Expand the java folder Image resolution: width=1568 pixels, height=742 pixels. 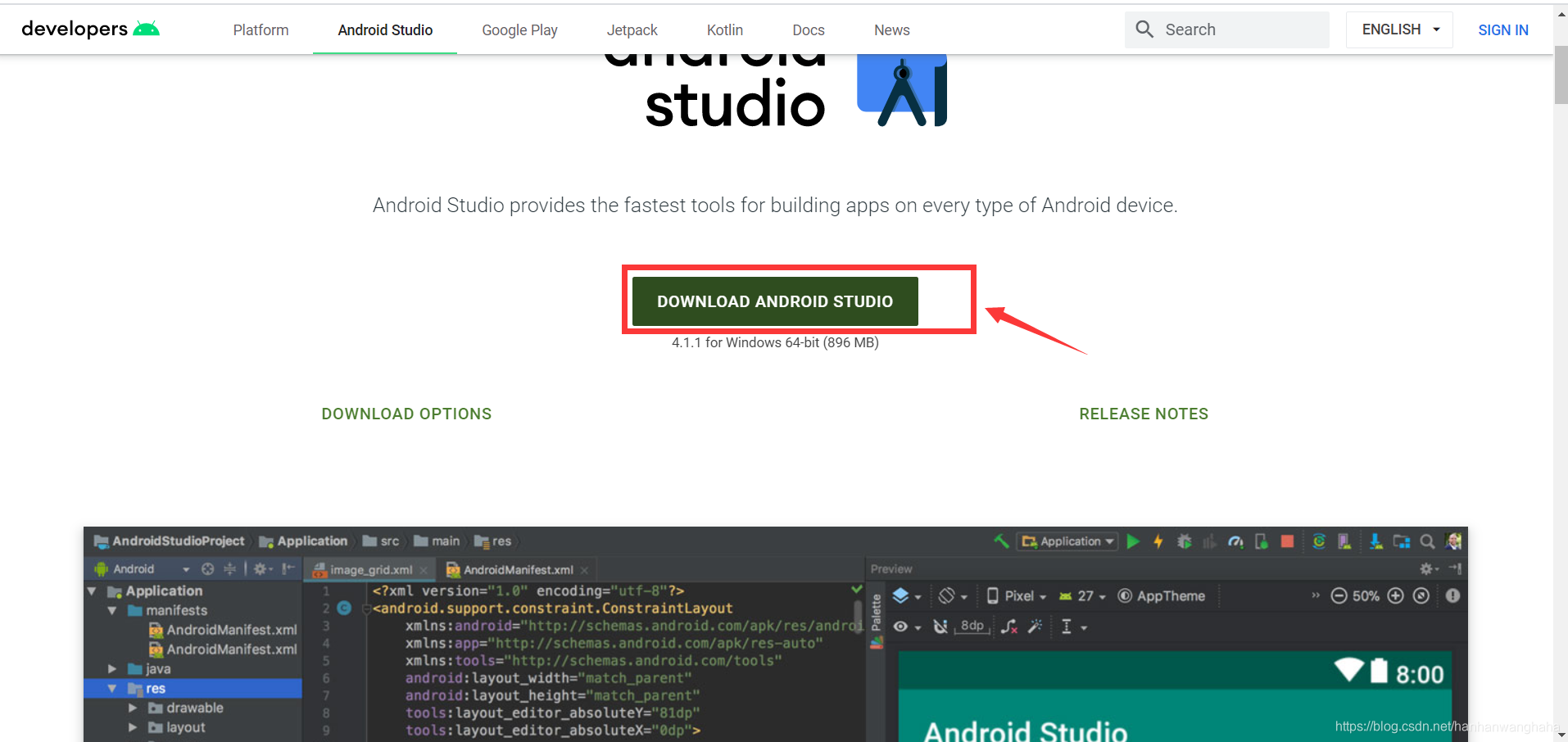[111, 669]
